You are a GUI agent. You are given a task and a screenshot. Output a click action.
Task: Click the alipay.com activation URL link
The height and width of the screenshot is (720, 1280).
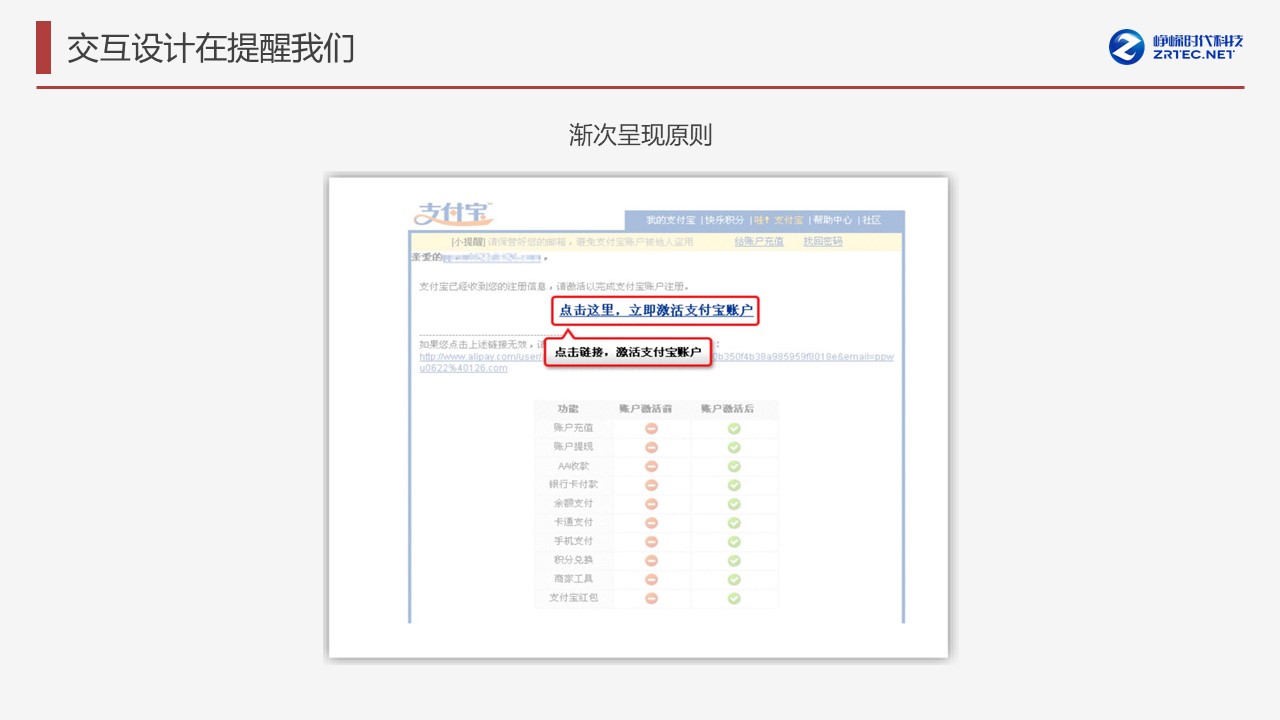(x=656, y=362)
